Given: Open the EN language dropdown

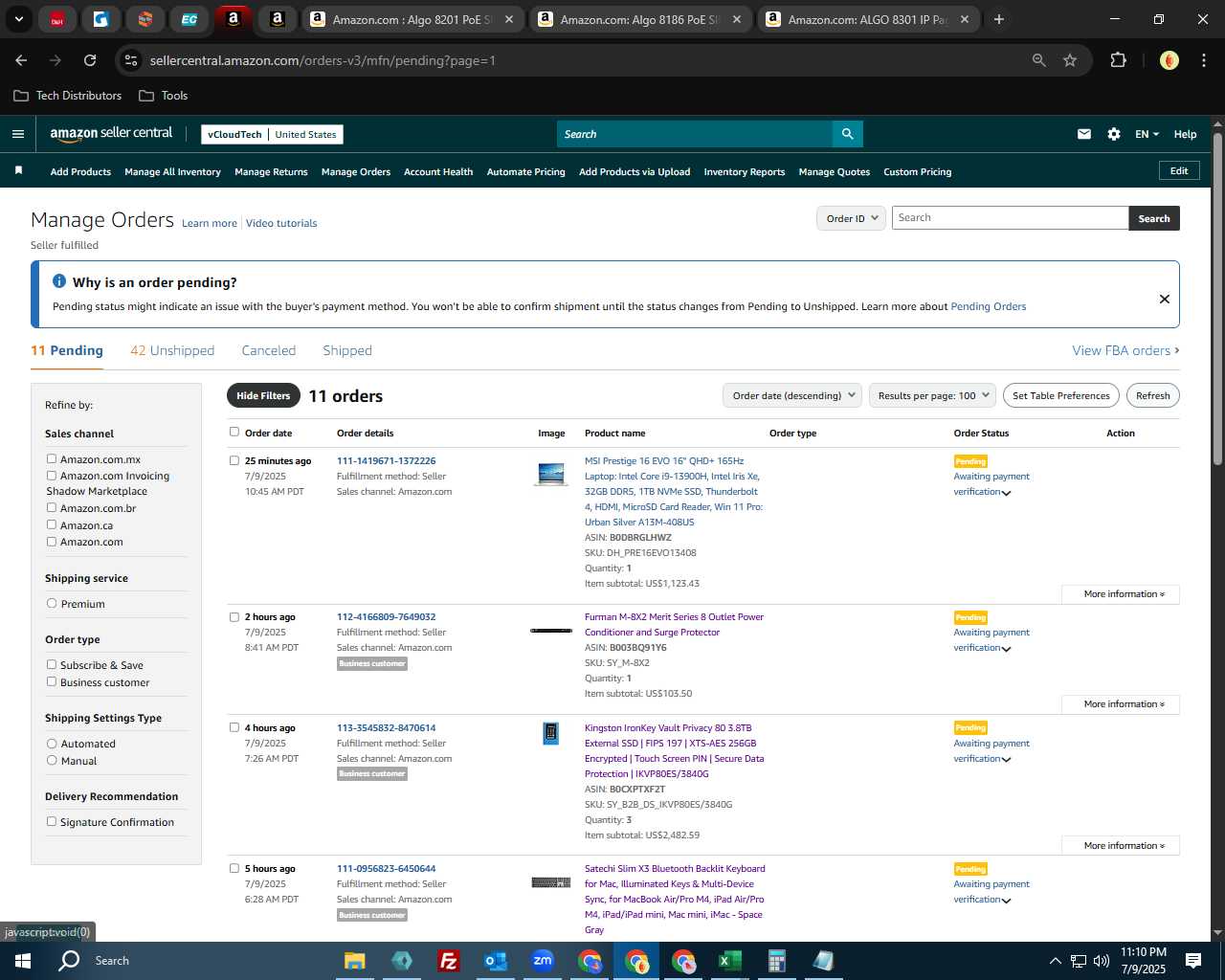Looking at the screenshot, I should (1147, 134).
